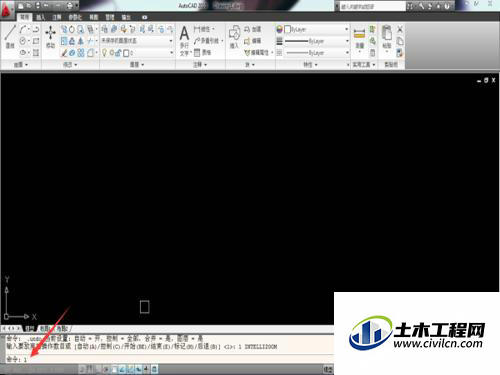Select the Rotate tool in modify panel

point(72,29)
